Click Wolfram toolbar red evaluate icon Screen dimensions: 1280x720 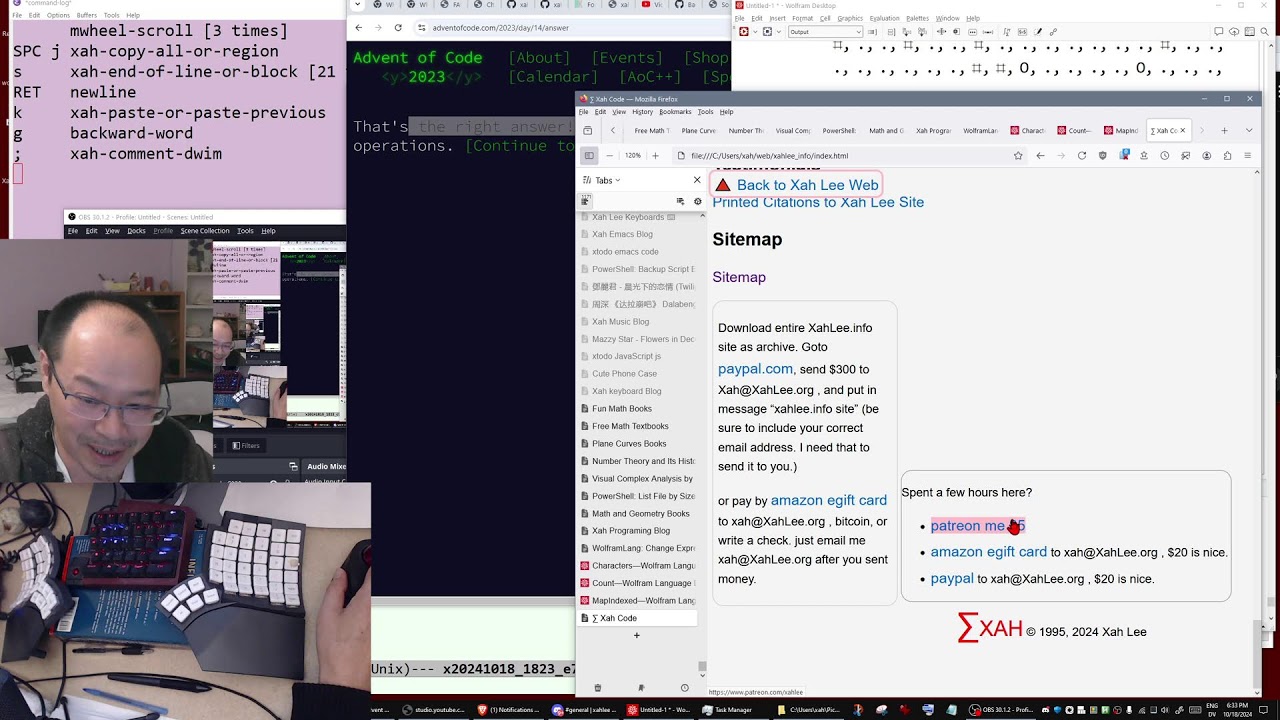(x=743, y=32)
